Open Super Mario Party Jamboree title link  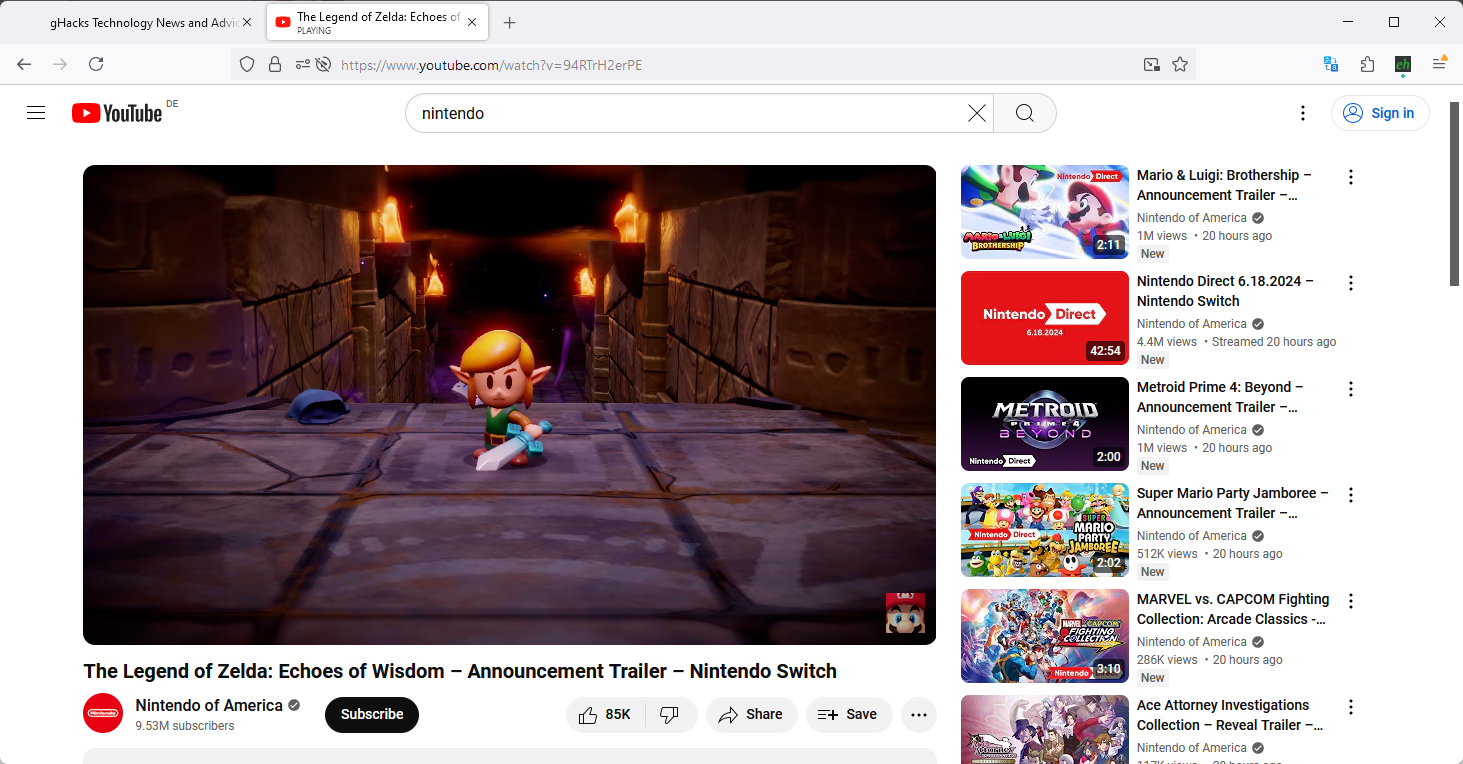click(1233, 503)
